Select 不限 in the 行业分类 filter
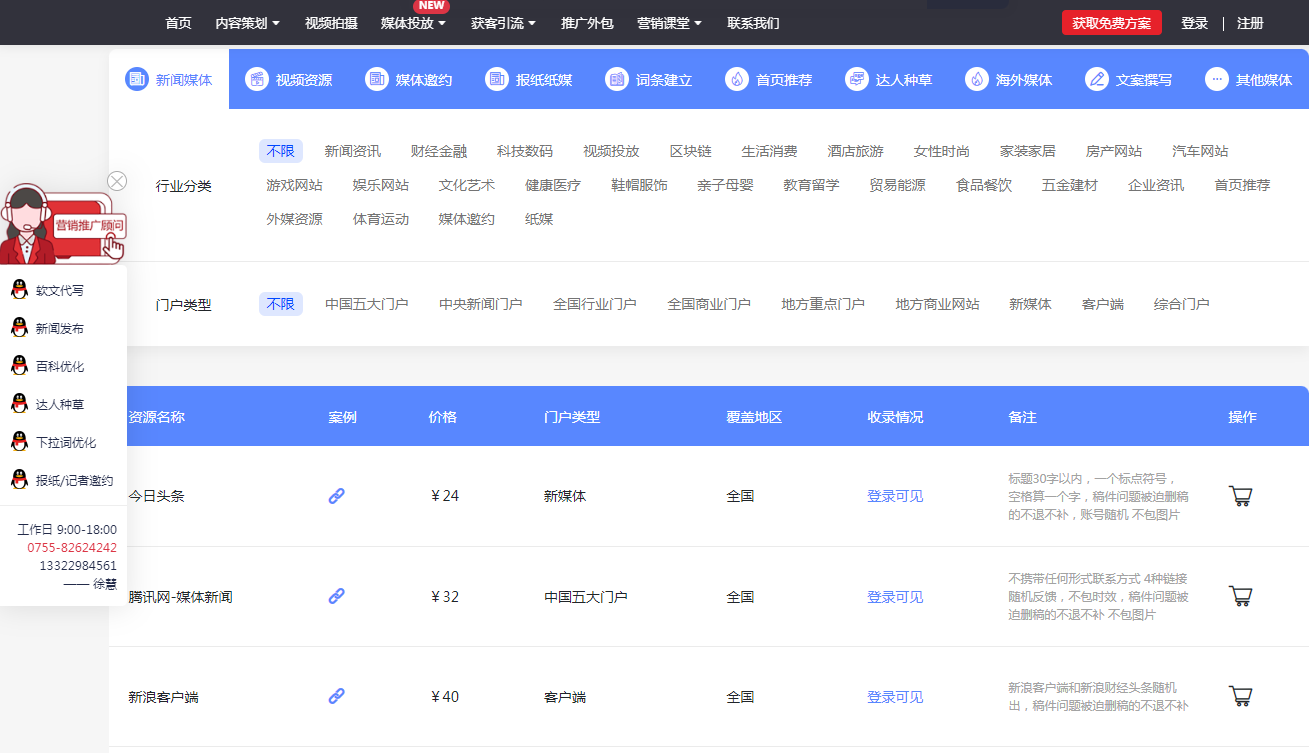Screen dimensions: 1309x753 280,151
